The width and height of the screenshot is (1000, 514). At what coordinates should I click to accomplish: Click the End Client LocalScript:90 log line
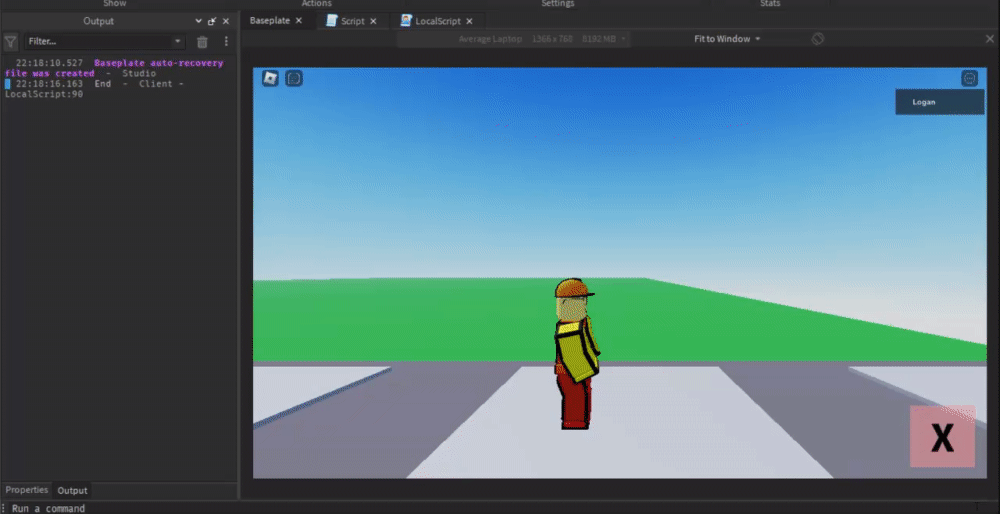click(96, 89)
